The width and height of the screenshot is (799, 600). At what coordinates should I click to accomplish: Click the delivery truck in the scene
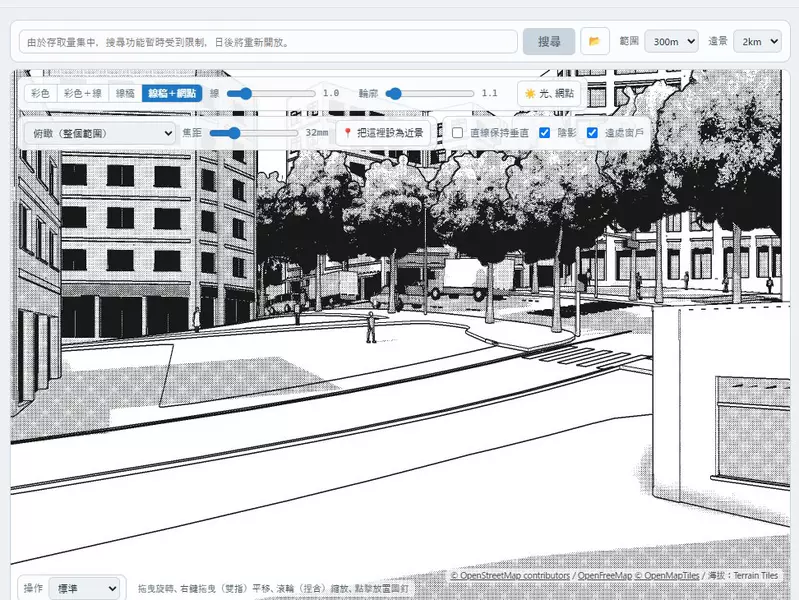(x=461, y=279)
